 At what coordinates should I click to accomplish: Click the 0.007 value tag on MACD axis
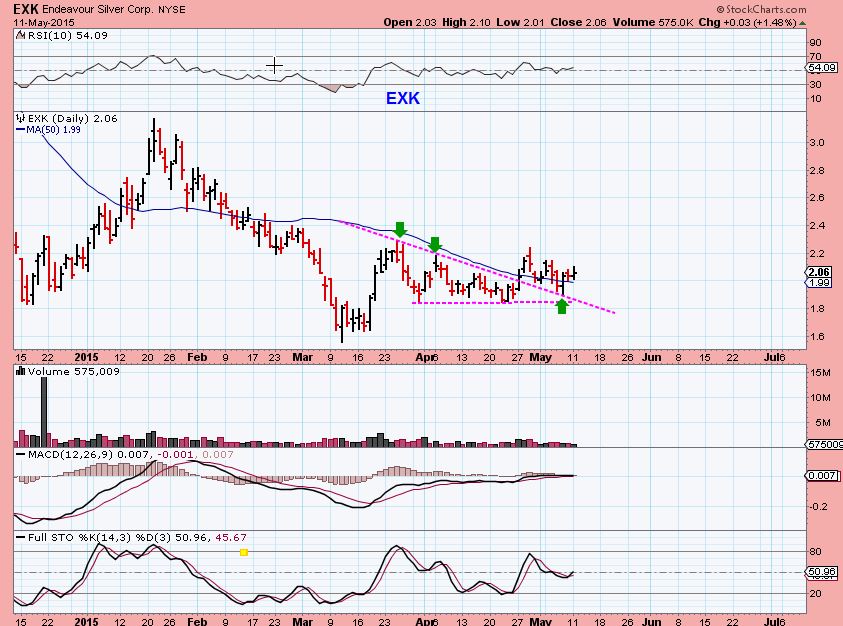click(821, 475)
